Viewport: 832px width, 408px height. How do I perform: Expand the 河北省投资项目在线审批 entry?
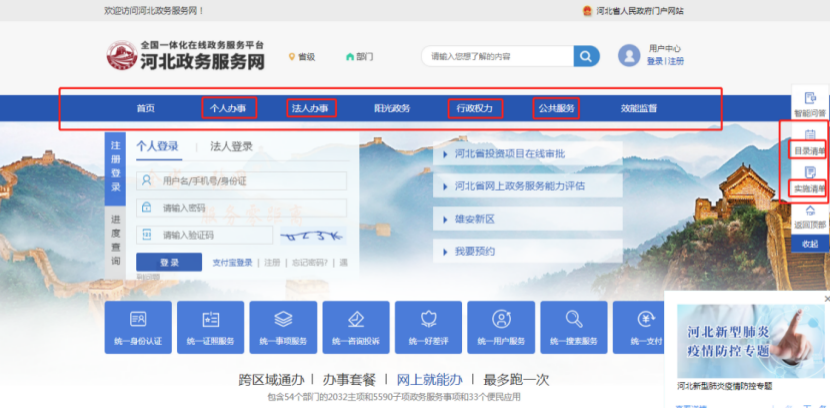pyautogui.click(x=510, y=154)
